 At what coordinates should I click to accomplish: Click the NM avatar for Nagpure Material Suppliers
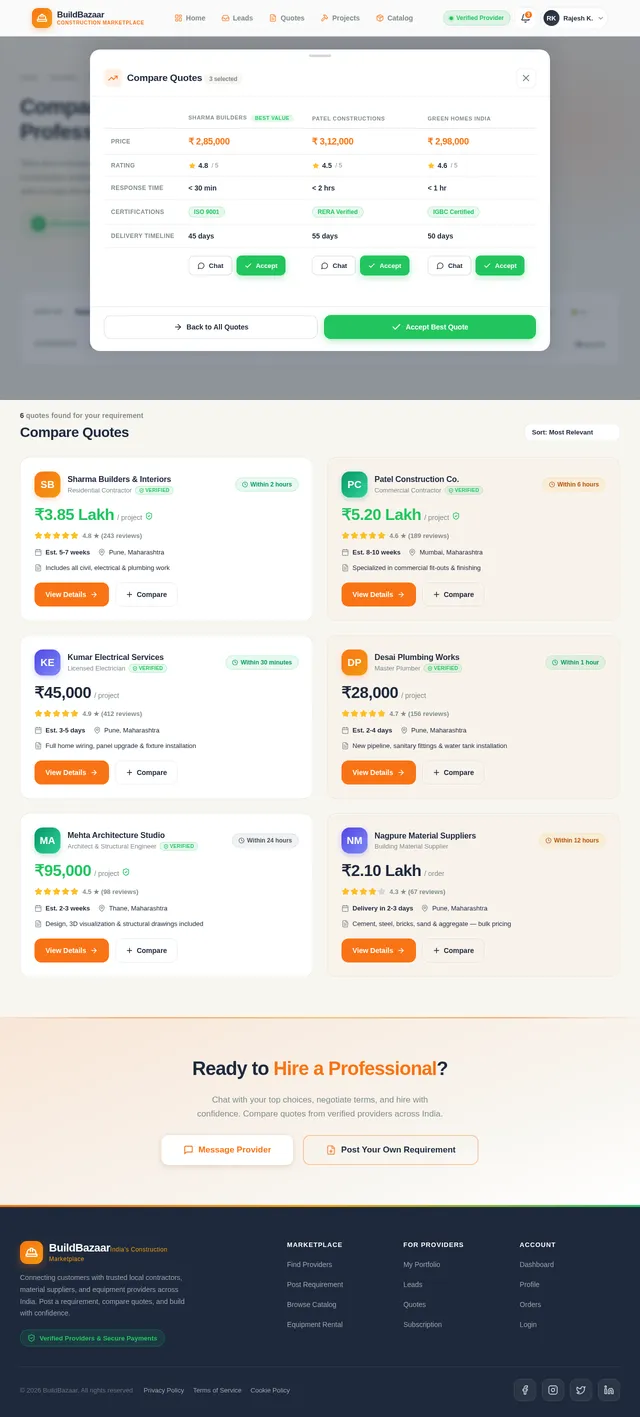[x=354, y=840]
